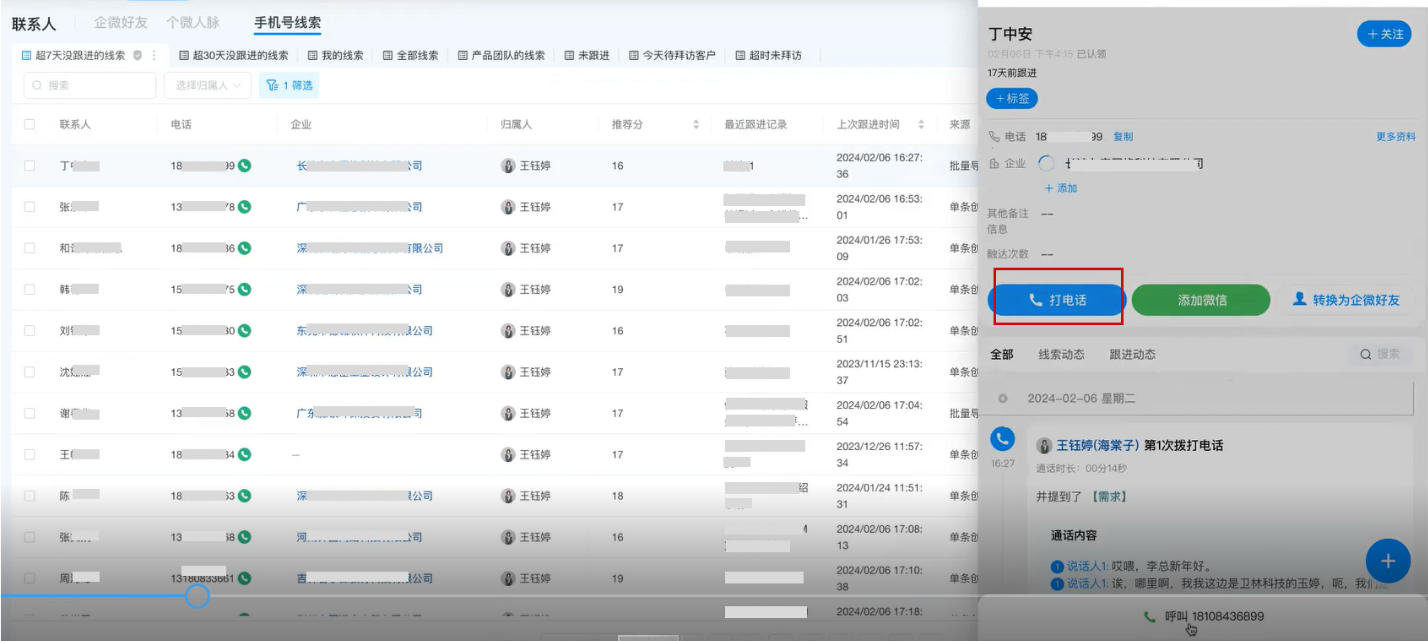Image resolution: width=1428 pixels, height=641 pixels.
Task: Click 王钰婷(海棠子) avatar in call record
Action: coord(1044,446)
